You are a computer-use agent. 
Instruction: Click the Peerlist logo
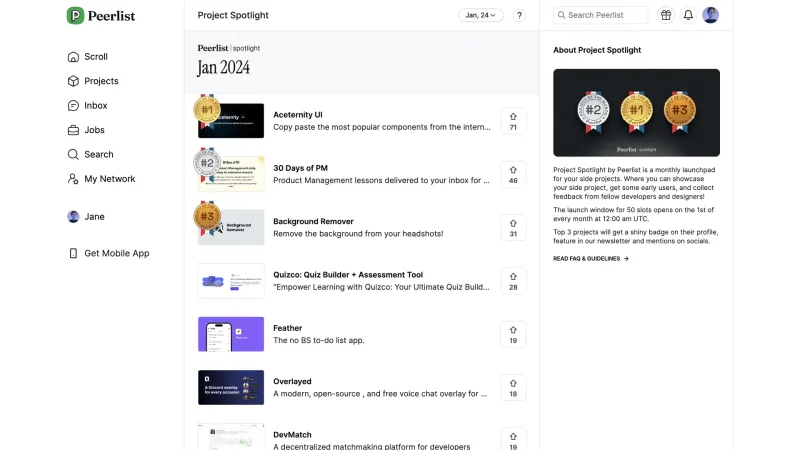click(101, 15)
